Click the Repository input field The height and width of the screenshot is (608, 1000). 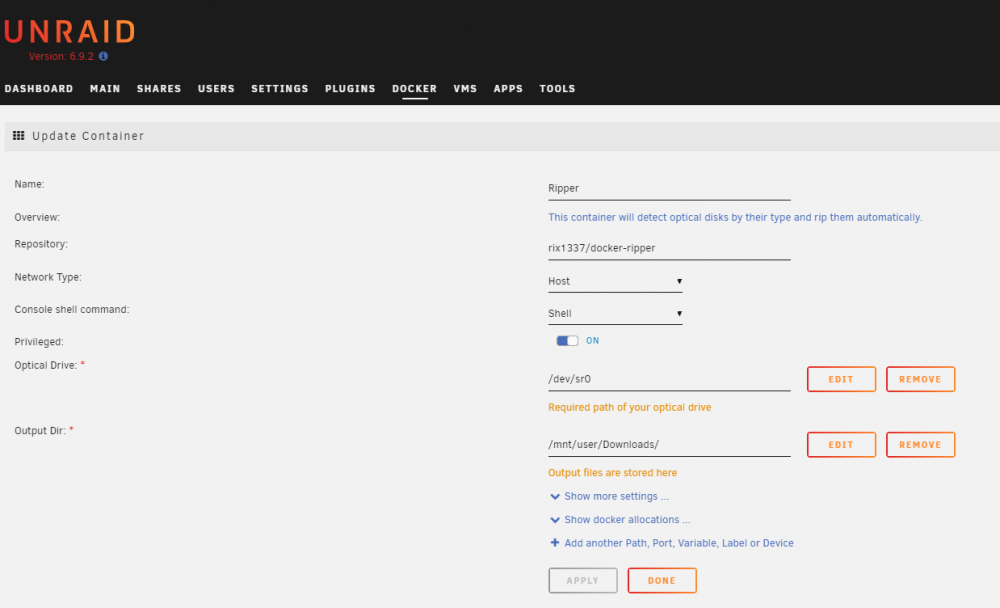tap(669, 248)
